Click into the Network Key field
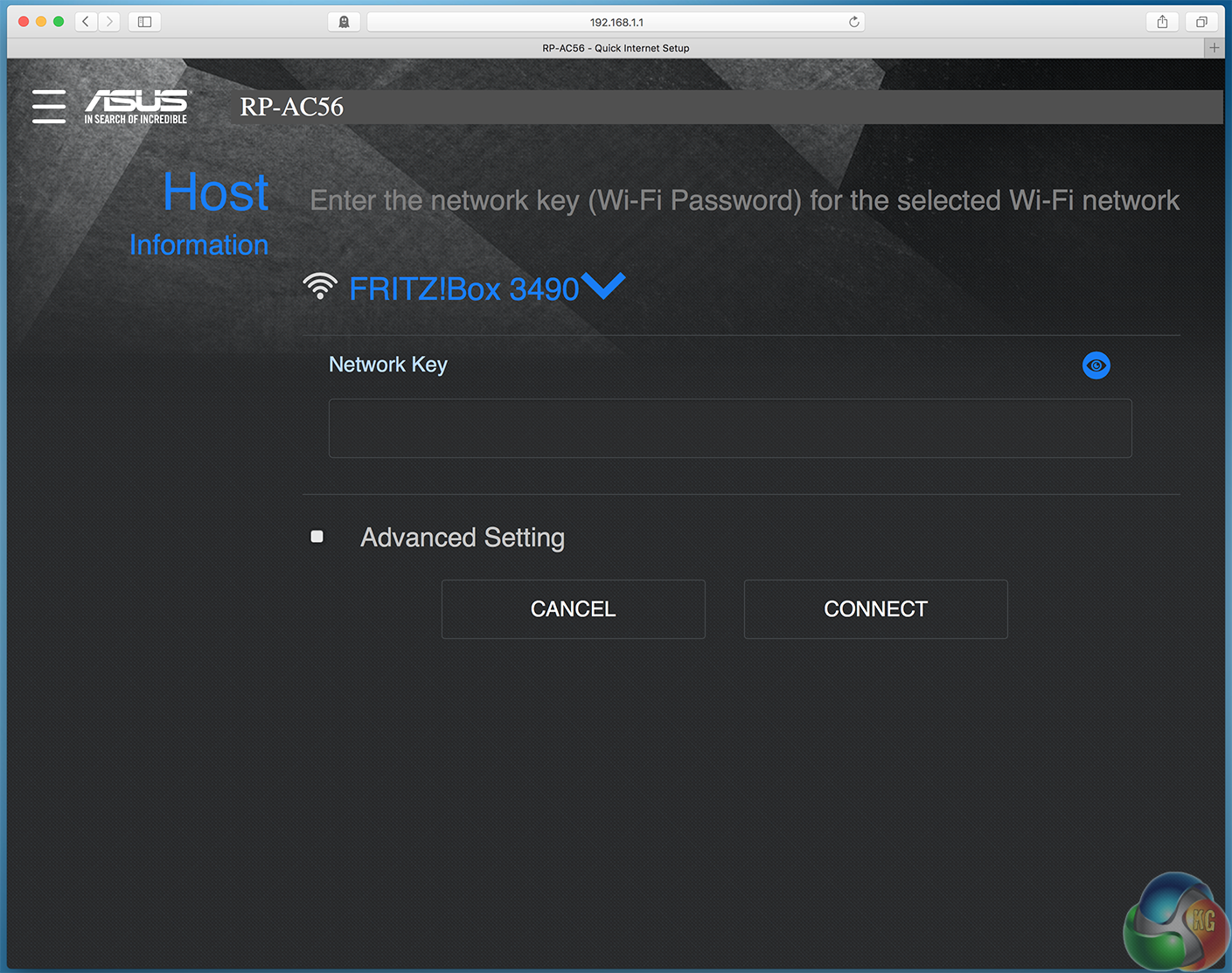 coord(729,428)
